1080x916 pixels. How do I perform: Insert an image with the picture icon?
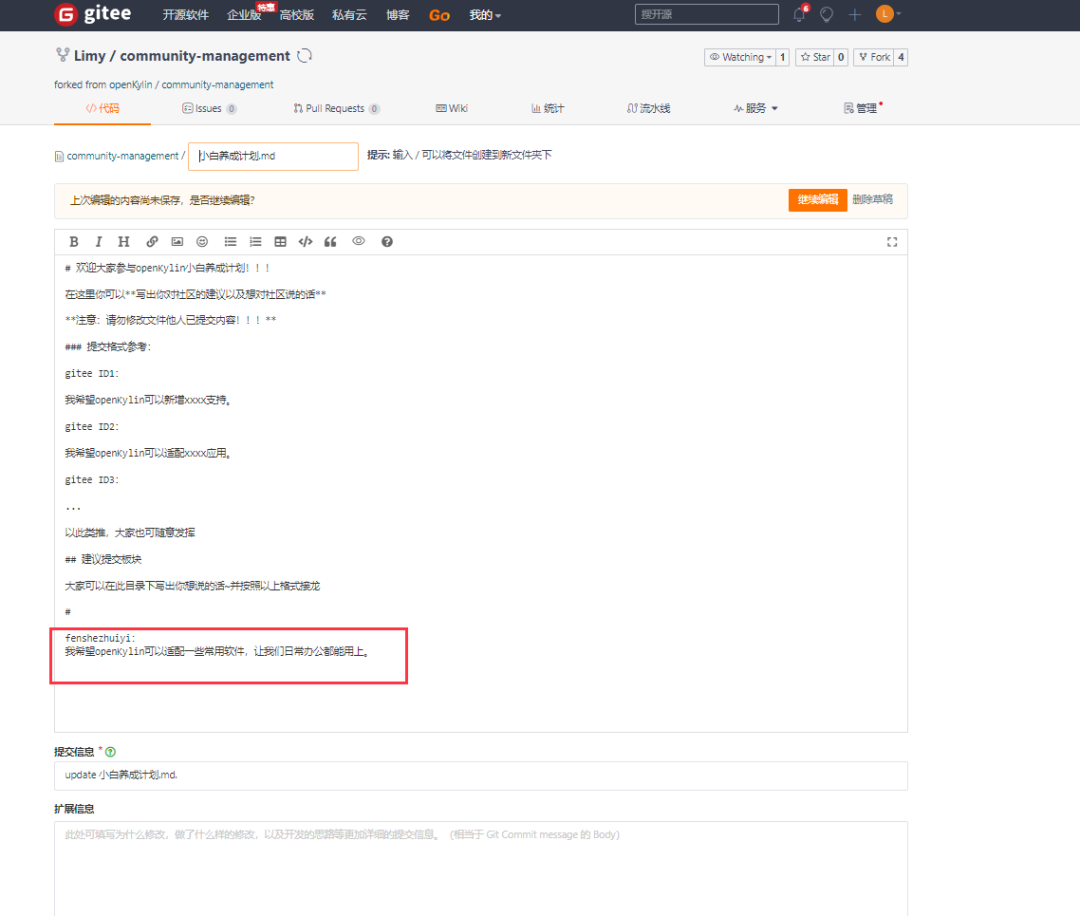177,242
